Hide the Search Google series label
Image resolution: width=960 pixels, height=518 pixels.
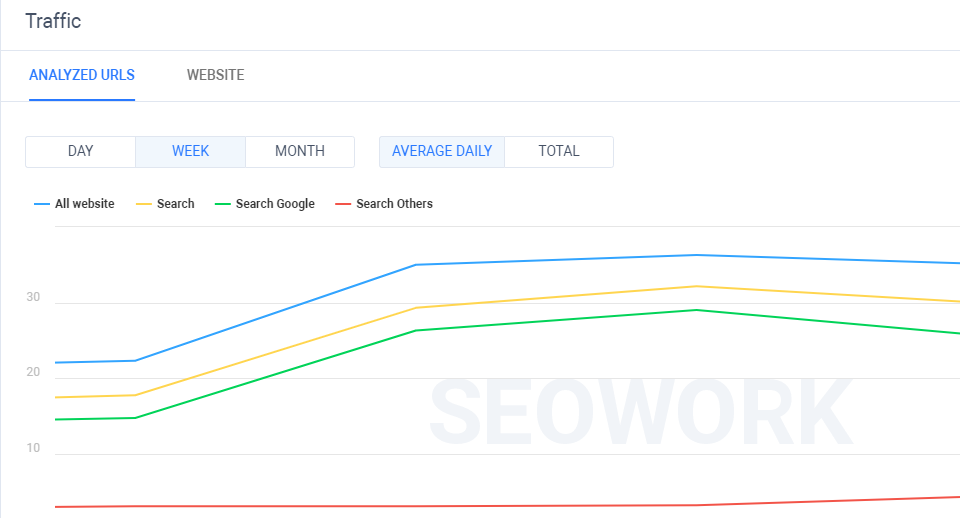275,204
